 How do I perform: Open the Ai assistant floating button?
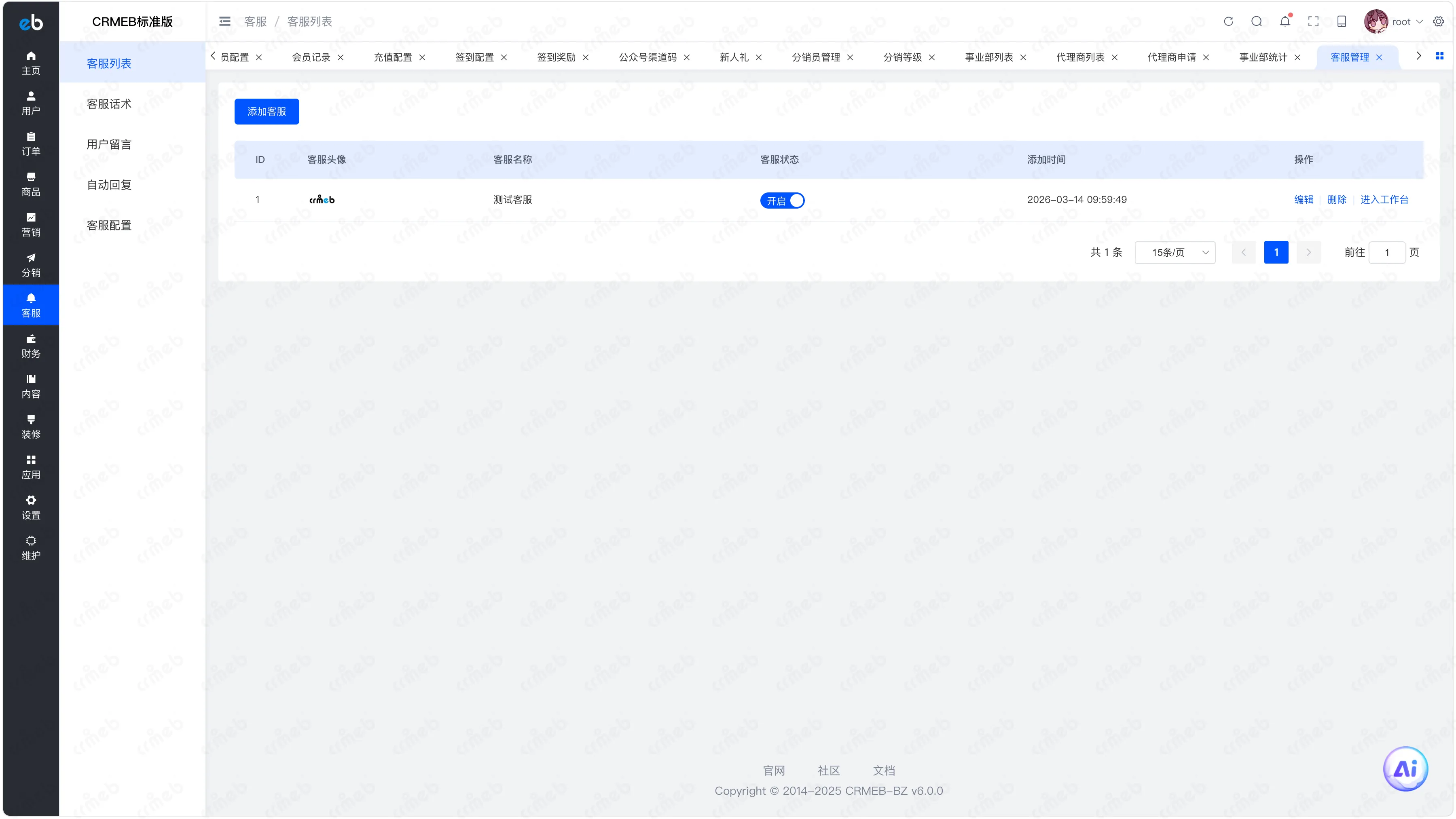point(1406,769)
